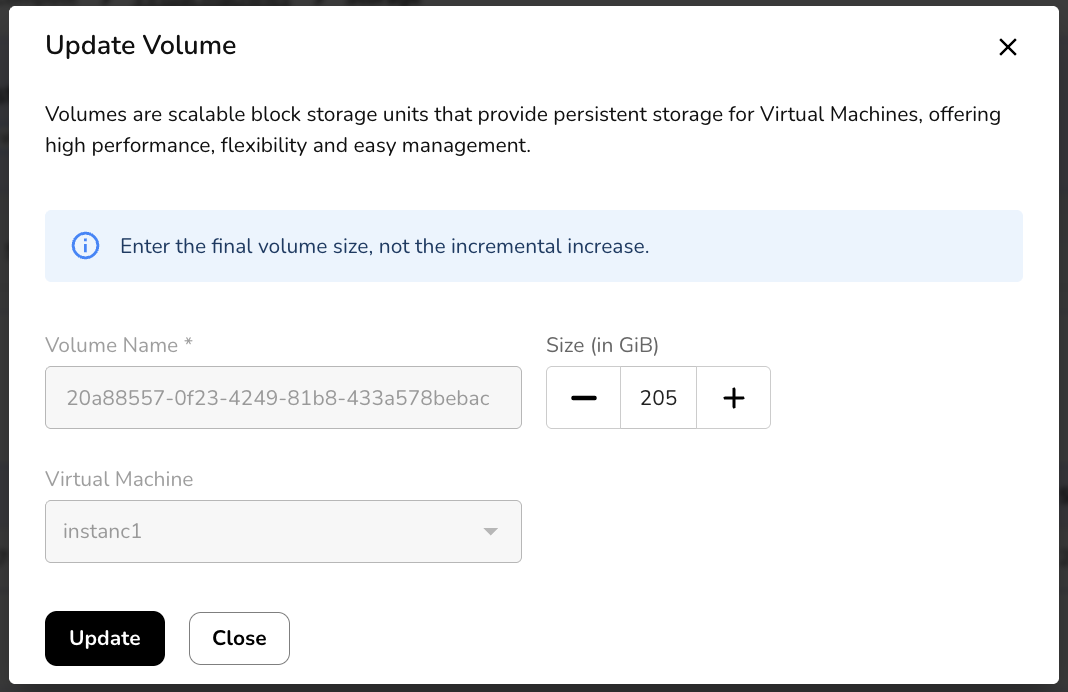The width and height of the screenshot is (1068, 692).
Task: Click the disabled Volume Name input field
Action: [x=283, y=398]
